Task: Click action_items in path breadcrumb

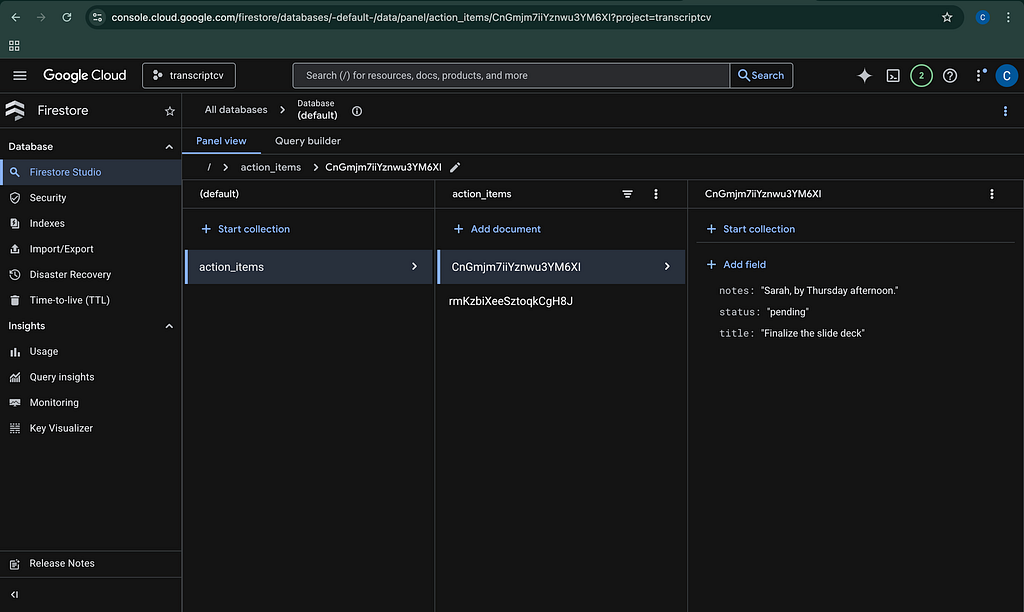Action: point(270,167)
